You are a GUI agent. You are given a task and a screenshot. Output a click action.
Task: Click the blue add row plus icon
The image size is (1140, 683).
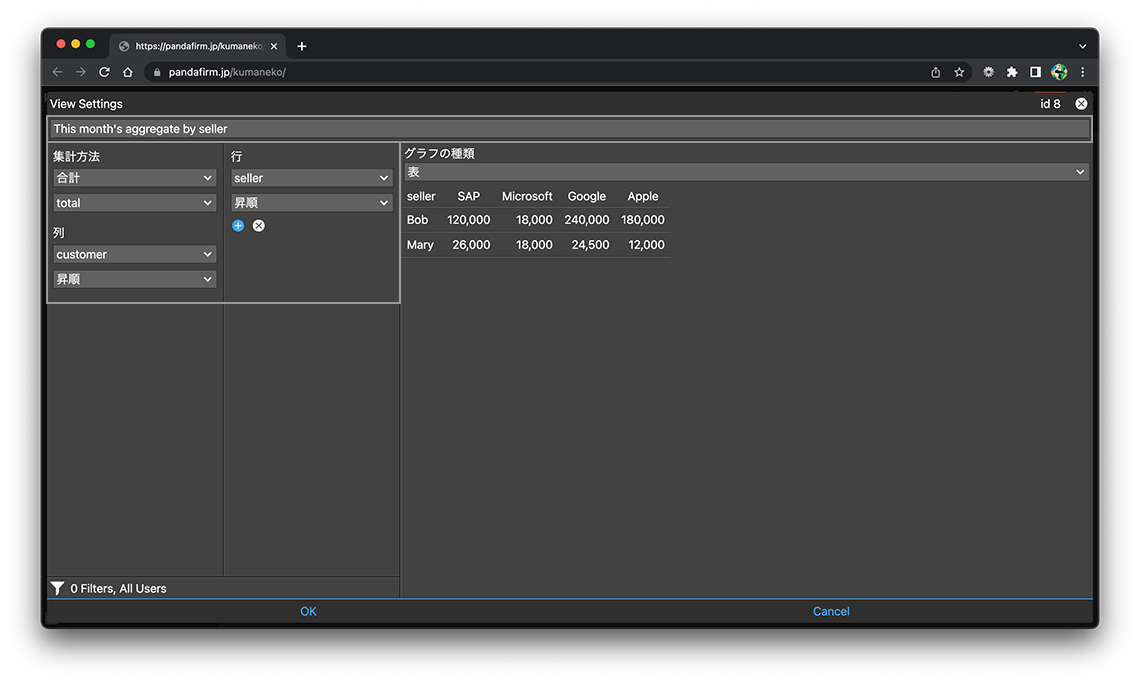point(238,226)
